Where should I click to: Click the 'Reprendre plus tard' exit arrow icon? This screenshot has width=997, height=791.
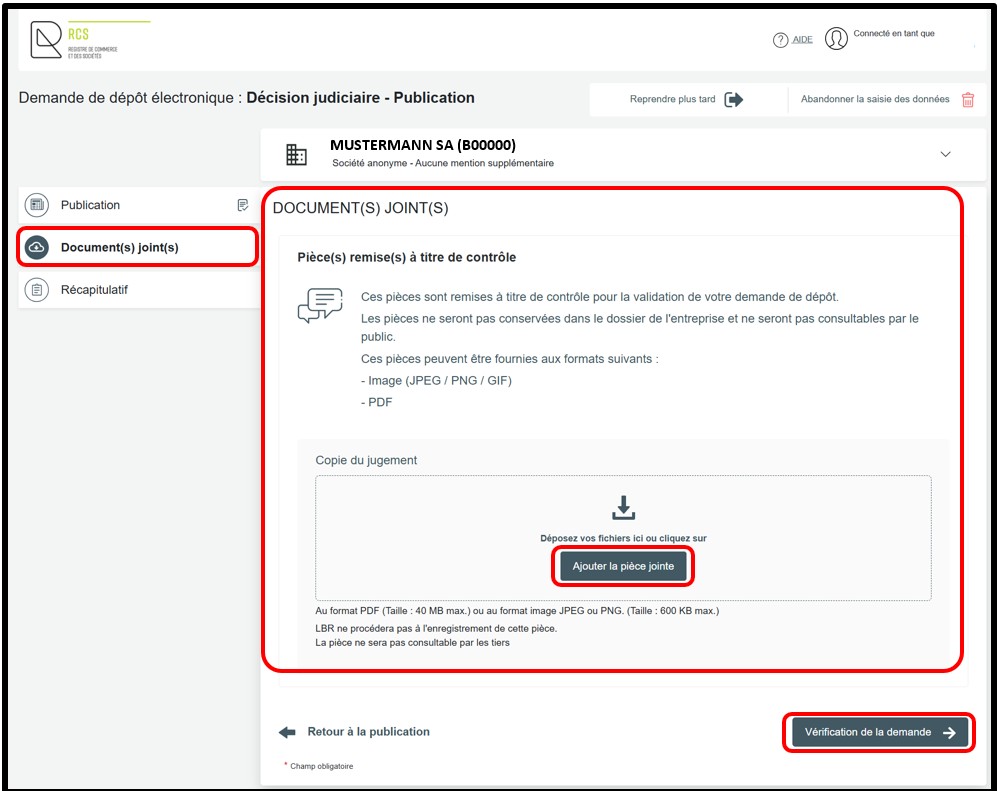tap(734, 100)
